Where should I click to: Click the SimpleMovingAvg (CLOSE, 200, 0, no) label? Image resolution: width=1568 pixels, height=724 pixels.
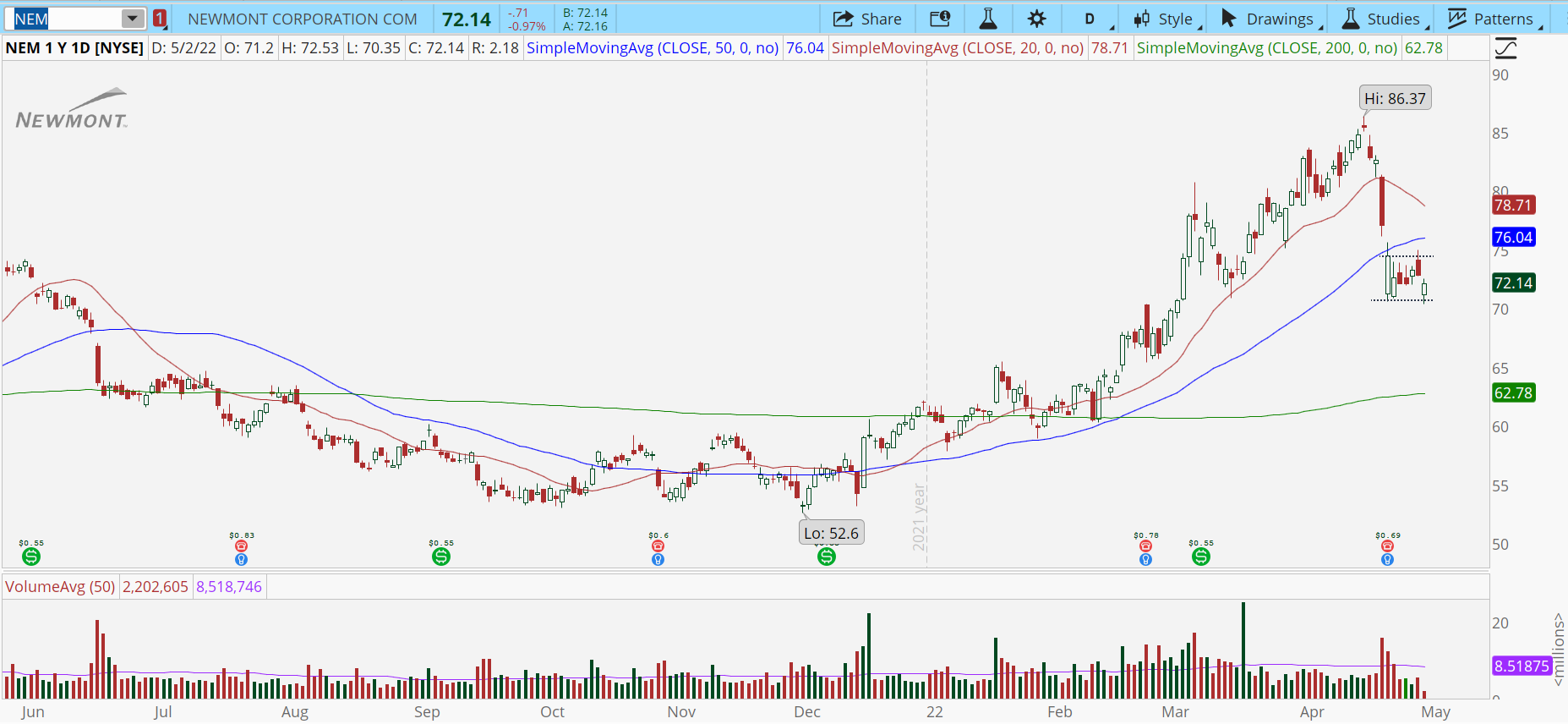click(1267, 48)
